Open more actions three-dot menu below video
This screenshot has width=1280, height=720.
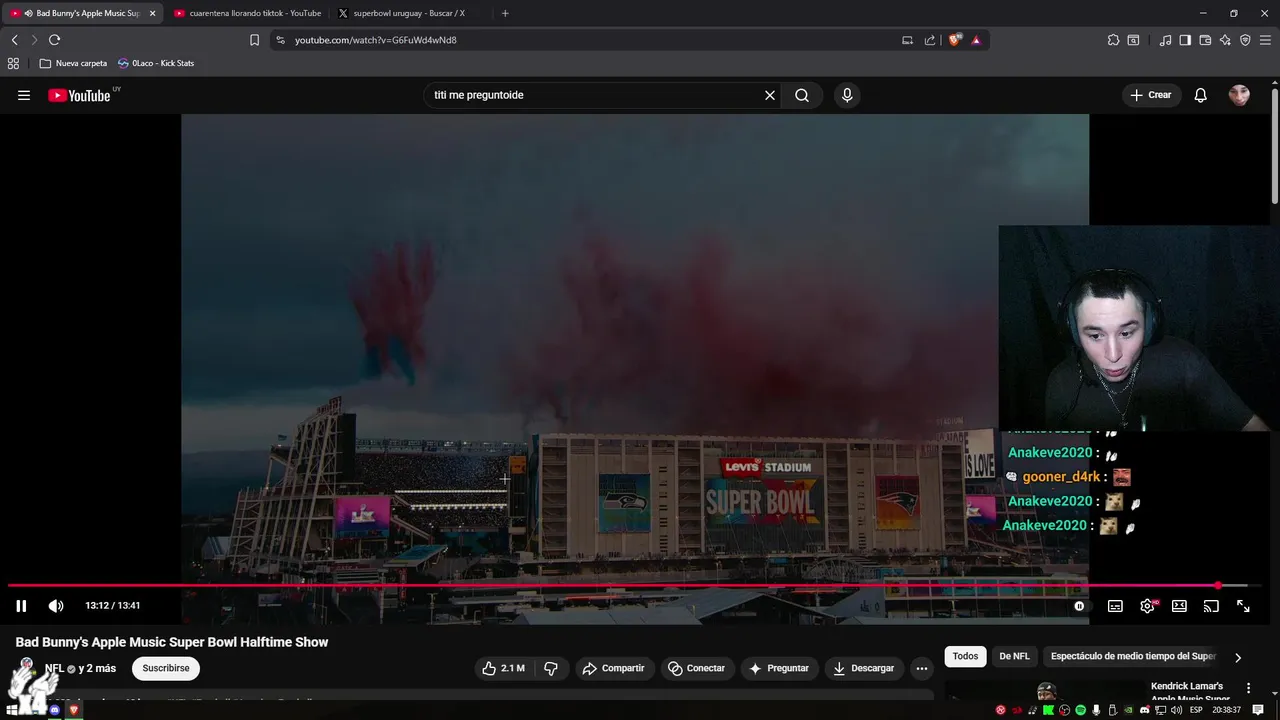(x=922, y=668)
